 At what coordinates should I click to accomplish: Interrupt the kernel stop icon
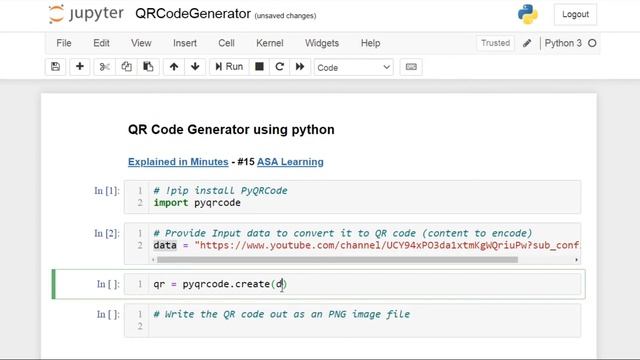[x=259, y=67]
